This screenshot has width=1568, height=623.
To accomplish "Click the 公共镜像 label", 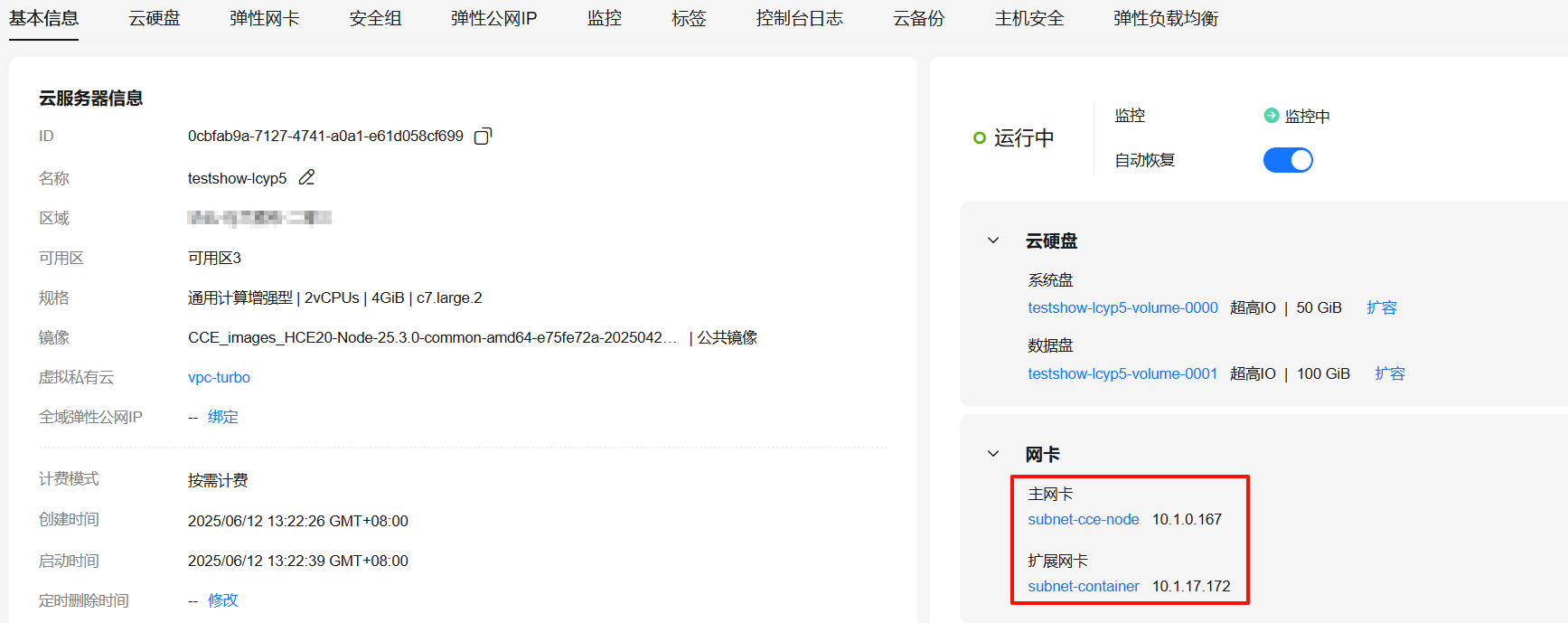I will (728, 337).
